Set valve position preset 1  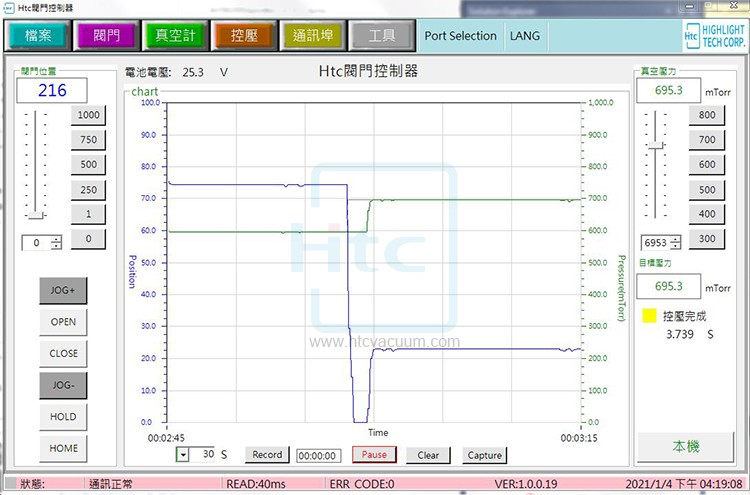(88, 214)
